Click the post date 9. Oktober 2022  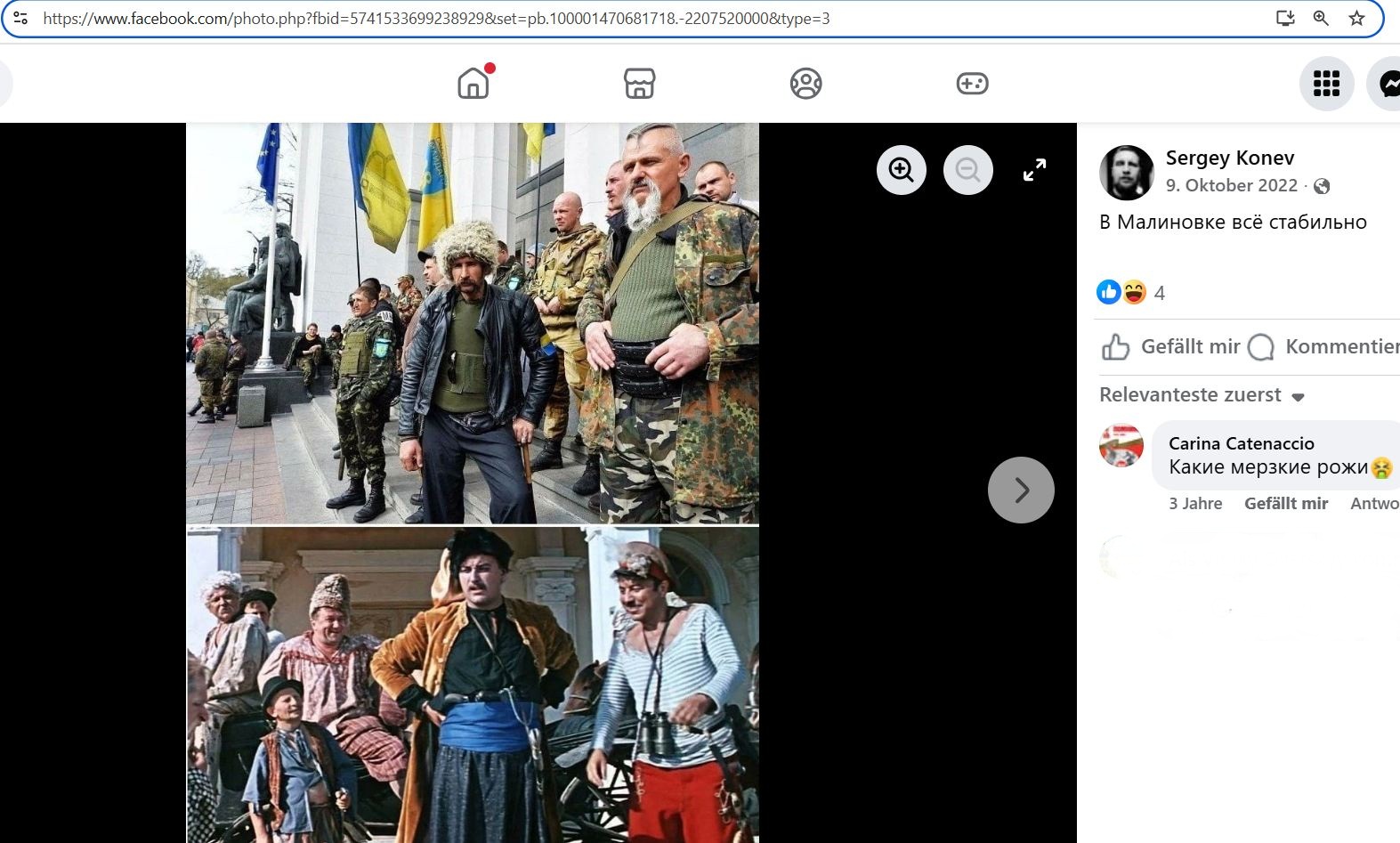[x=1231, y=186]
